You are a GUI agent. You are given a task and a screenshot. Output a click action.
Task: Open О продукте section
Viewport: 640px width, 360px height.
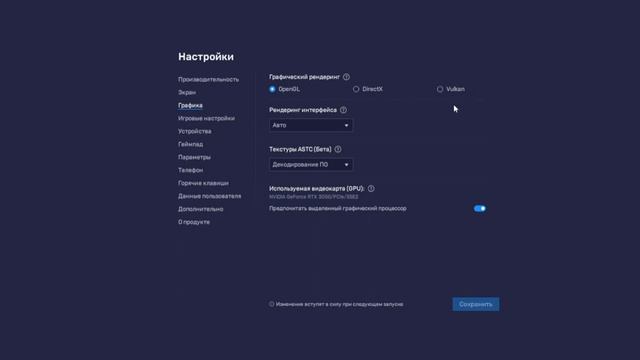click(x=194, y=222)
